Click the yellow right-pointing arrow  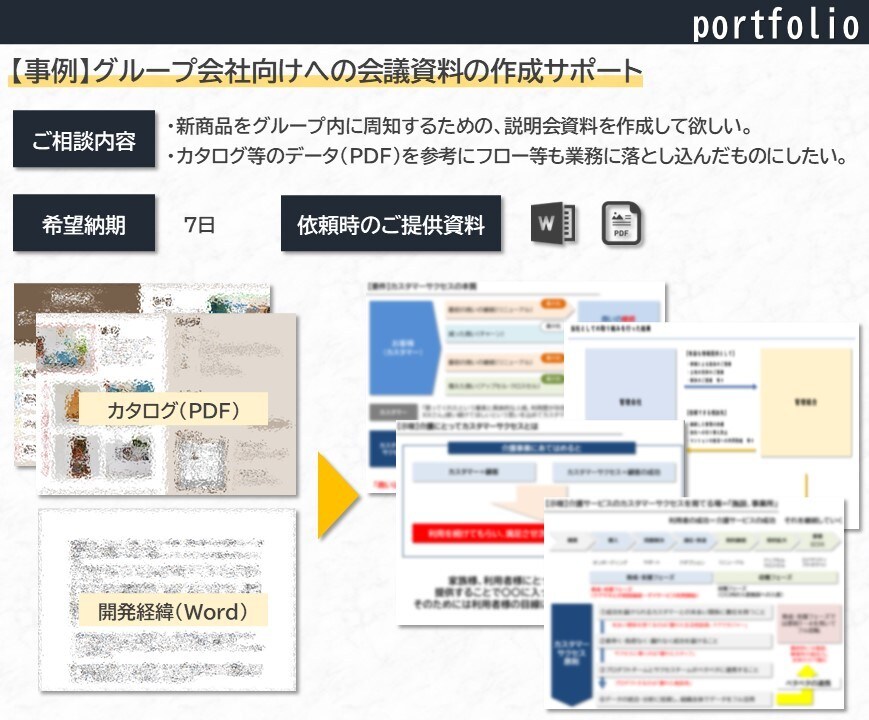click(338, 496)
